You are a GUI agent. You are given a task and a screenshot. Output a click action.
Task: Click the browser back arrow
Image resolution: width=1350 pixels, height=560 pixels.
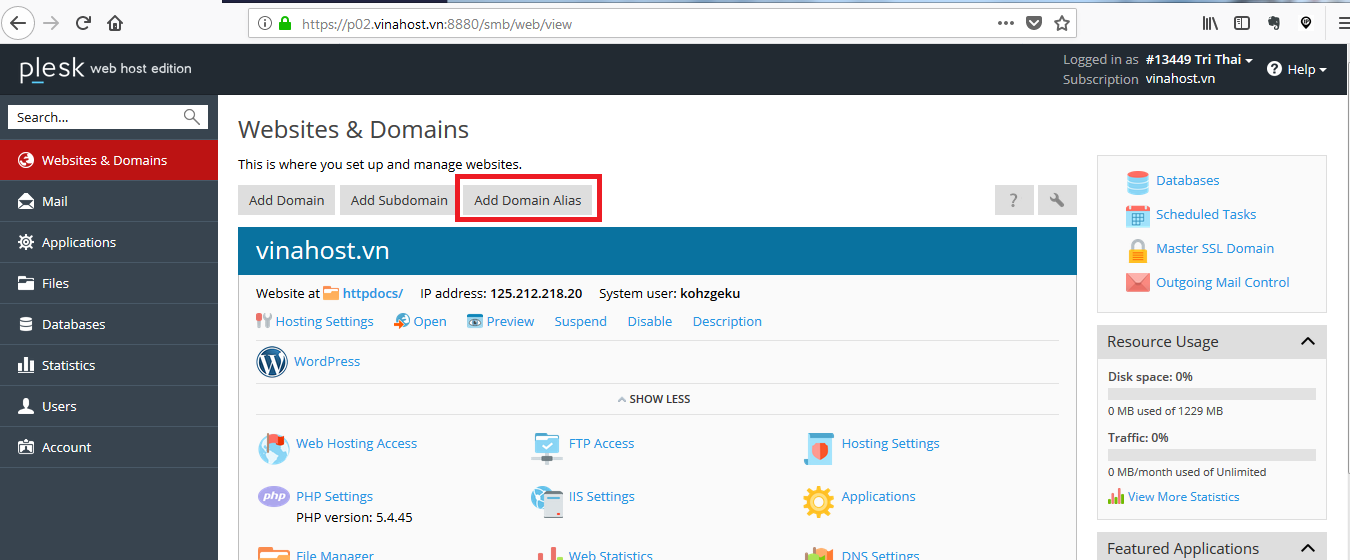pyautogui.click(x=18, y=22)
